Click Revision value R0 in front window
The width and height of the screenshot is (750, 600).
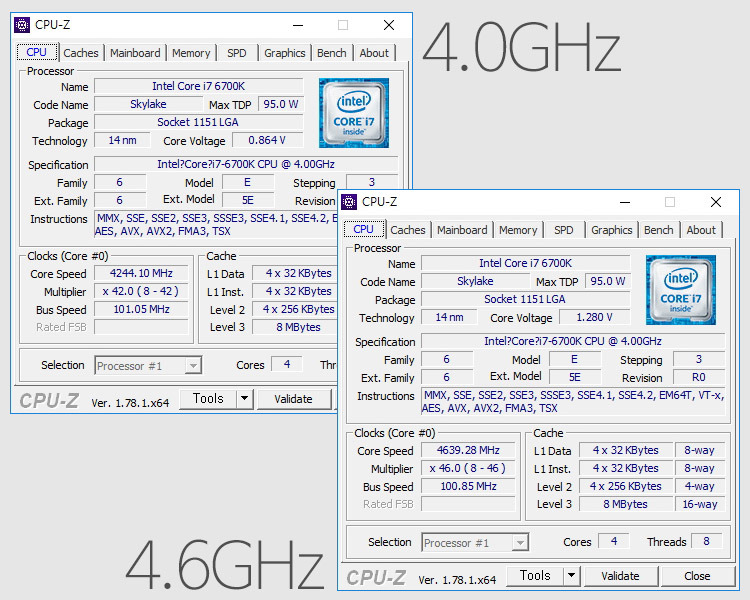tap(699, 377)
